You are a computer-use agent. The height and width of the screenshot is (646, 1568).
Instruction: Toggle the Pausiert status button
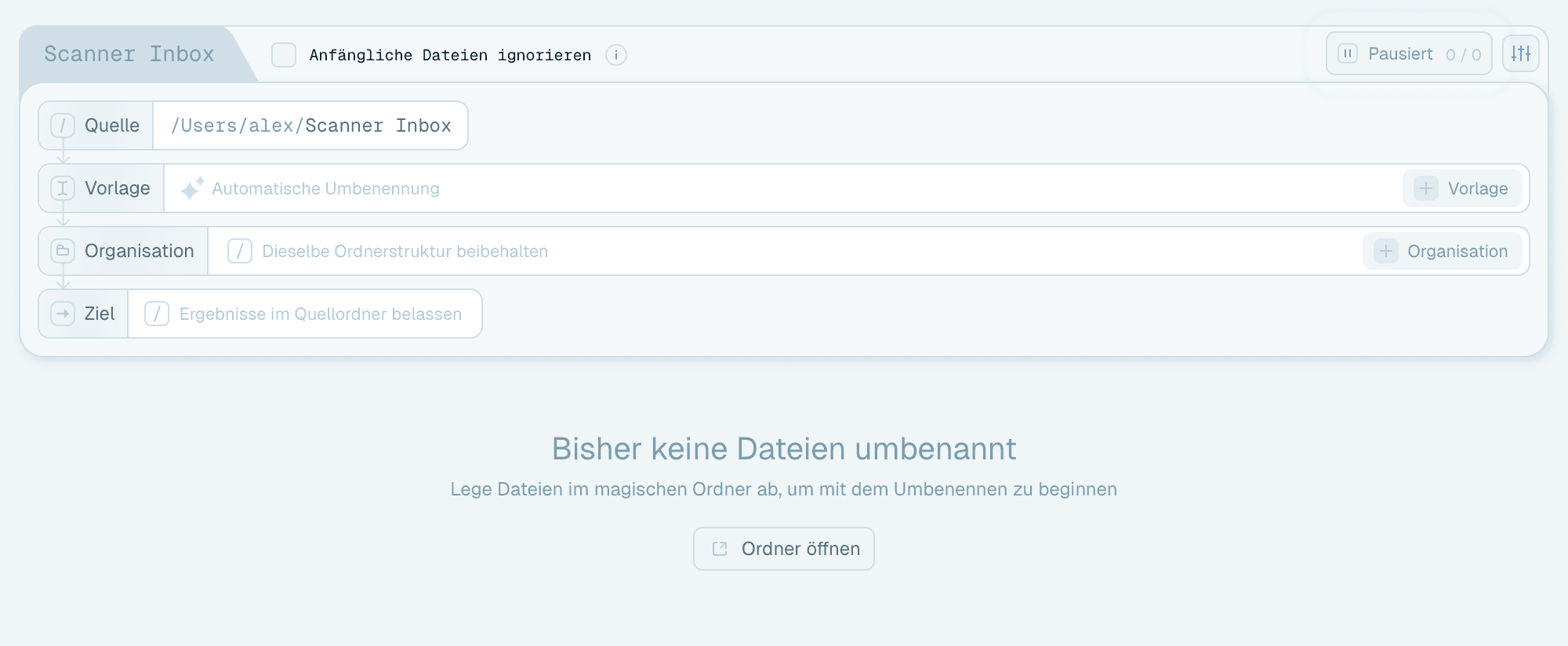pos(1409,53)
